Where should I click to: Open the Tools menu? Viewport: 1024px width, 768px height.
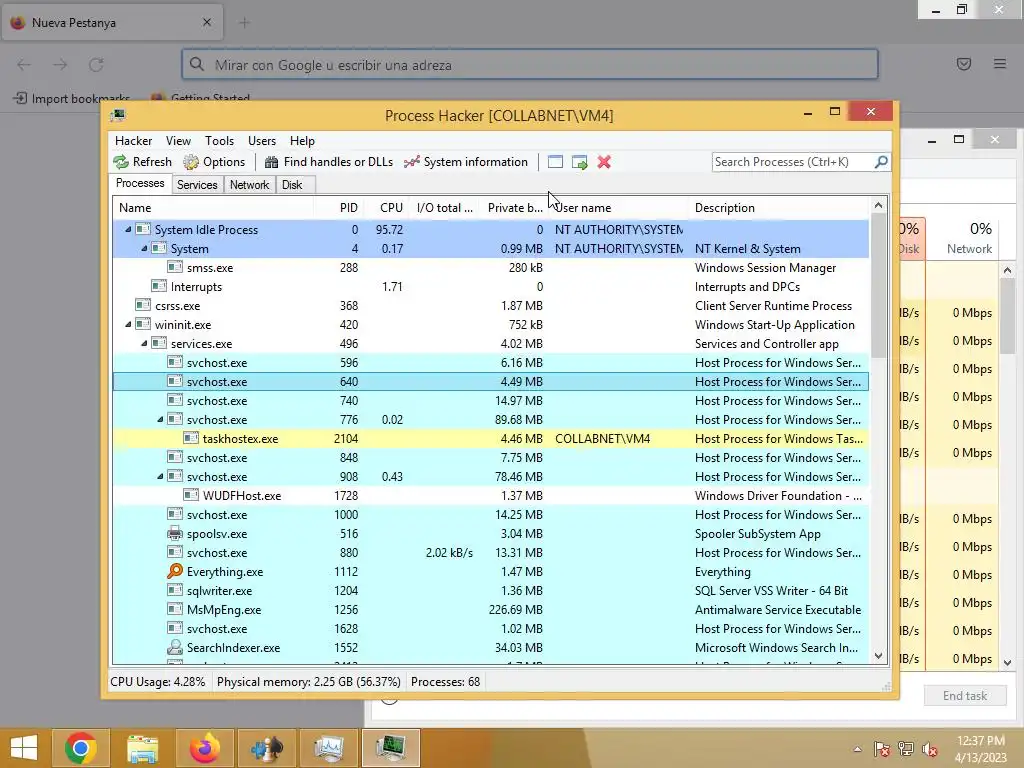point(219,141)
